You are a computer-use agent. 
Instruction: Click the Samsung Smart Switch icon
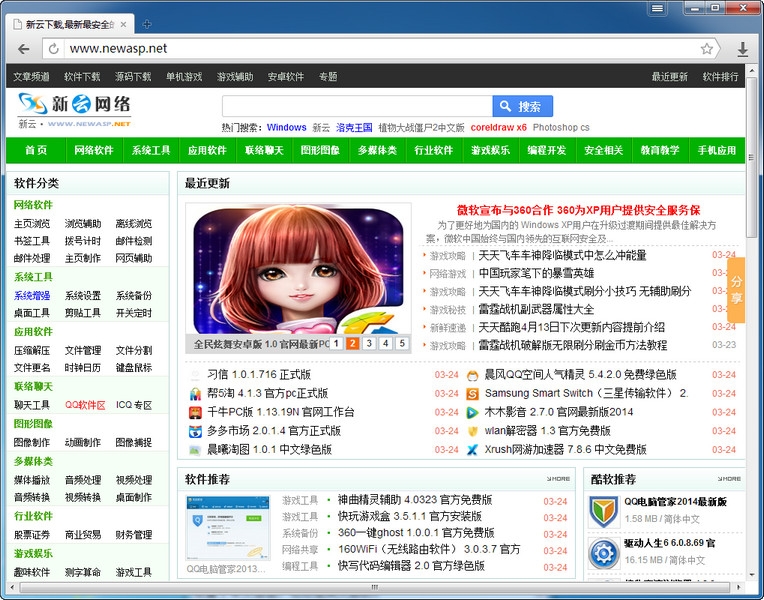click(x=472, y=393)
